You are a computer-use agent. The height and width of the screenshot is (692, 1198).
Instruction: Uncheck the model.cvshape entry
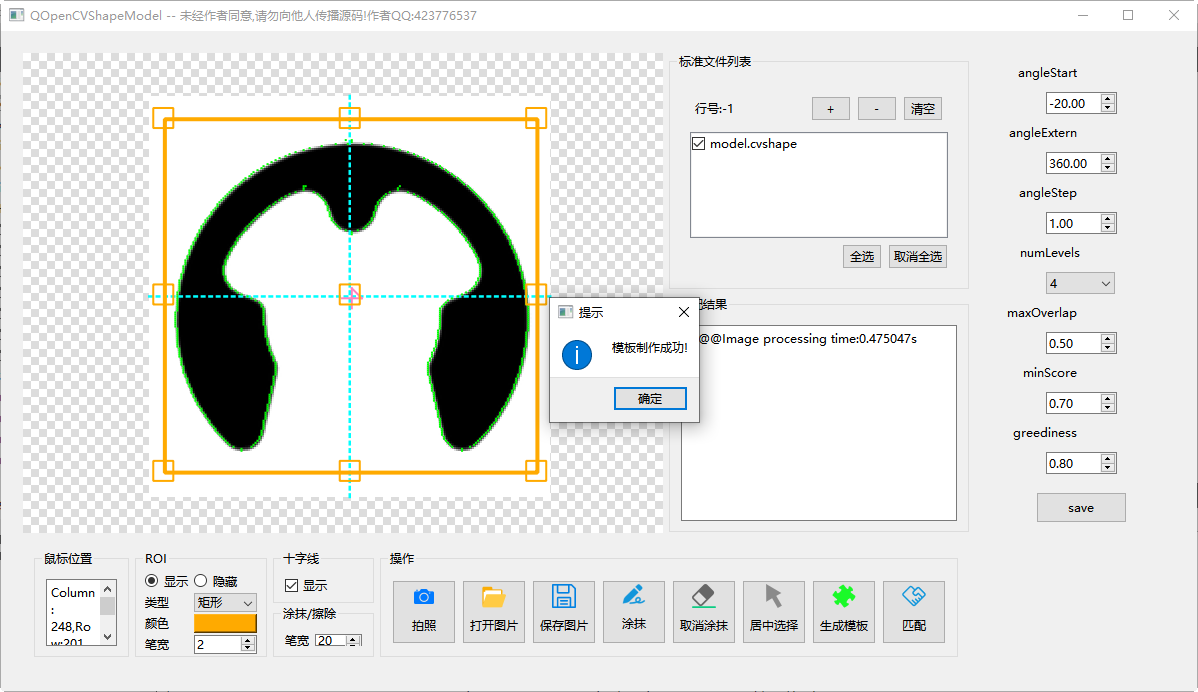click(x=697, y=143)
